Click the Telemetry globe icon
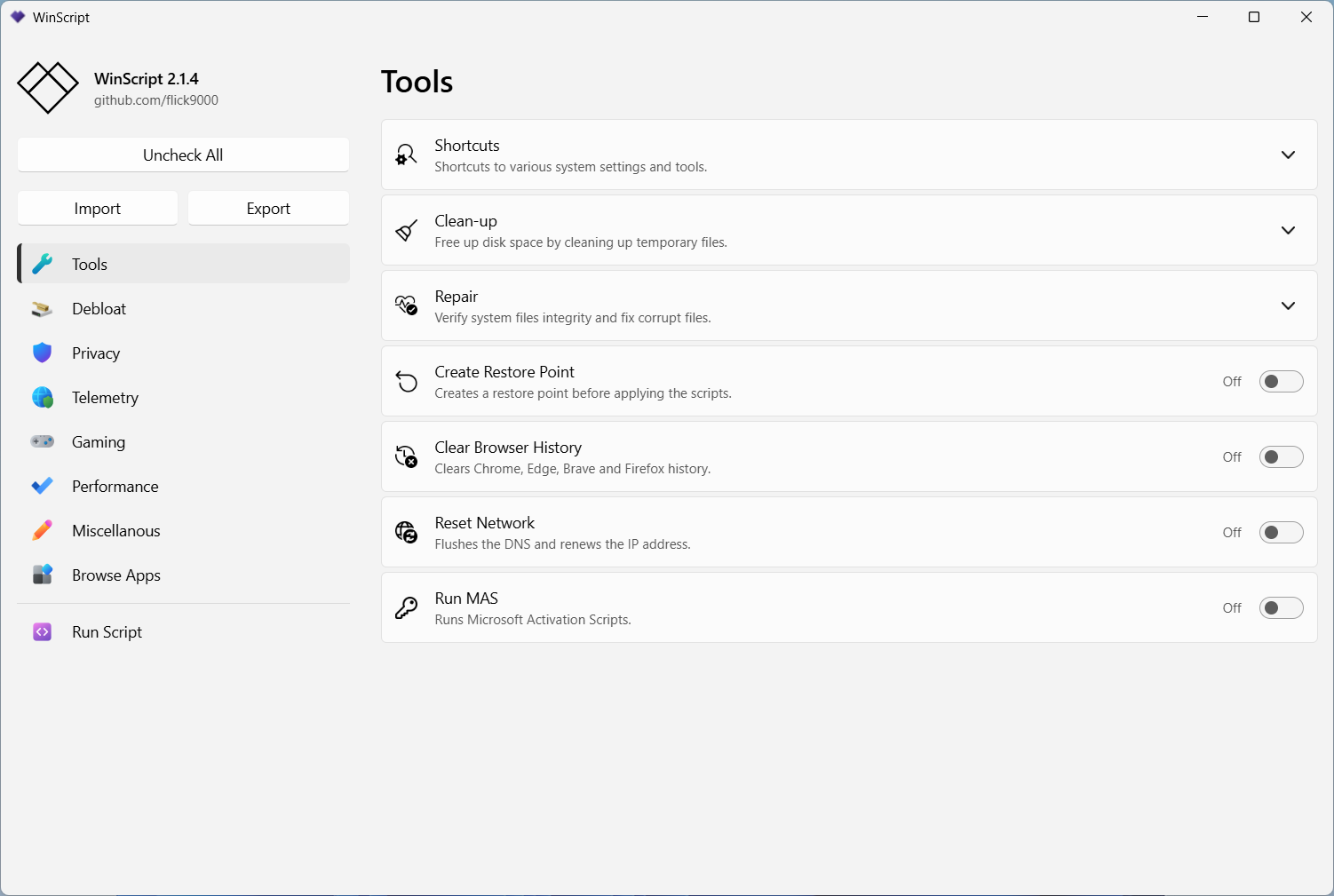 click(42, 398)
